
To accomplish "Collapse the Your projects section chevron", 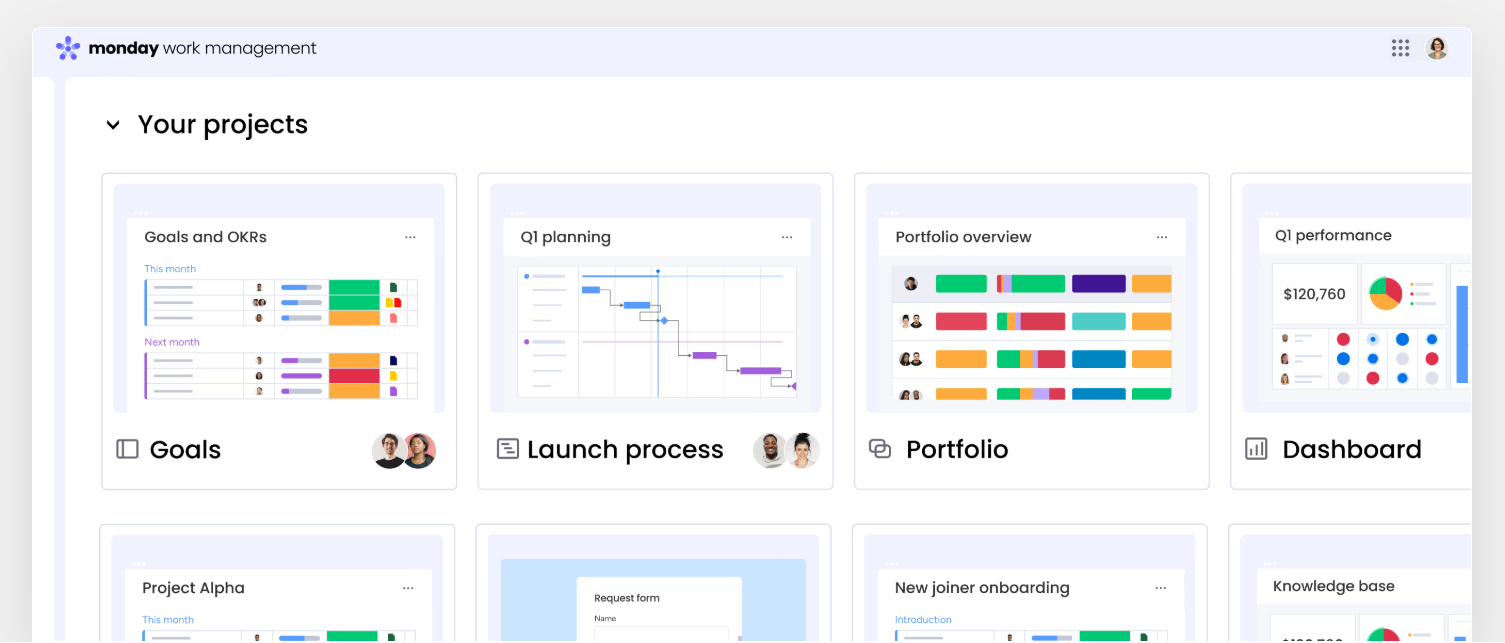I will (x=113, y=125).
